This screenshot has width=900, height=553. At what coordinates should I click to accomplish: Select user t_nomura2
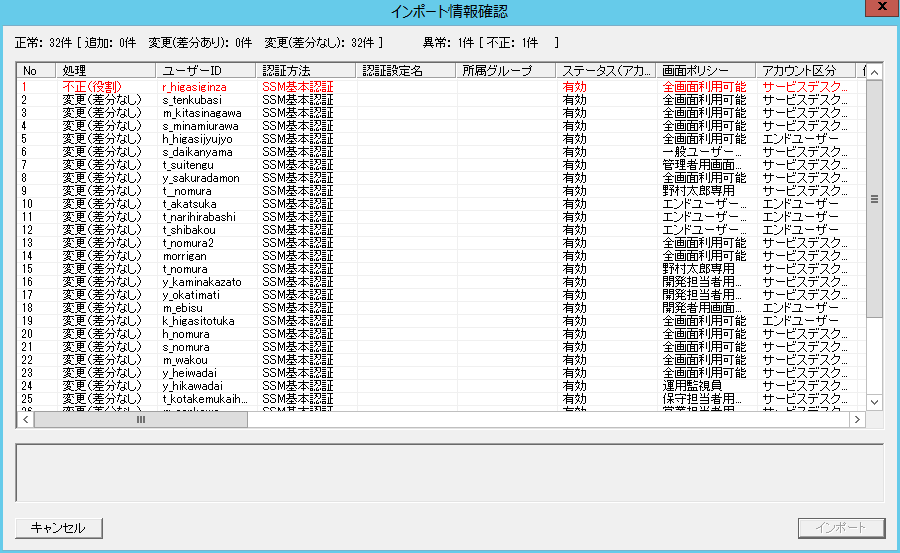click(x=188, y=243)
